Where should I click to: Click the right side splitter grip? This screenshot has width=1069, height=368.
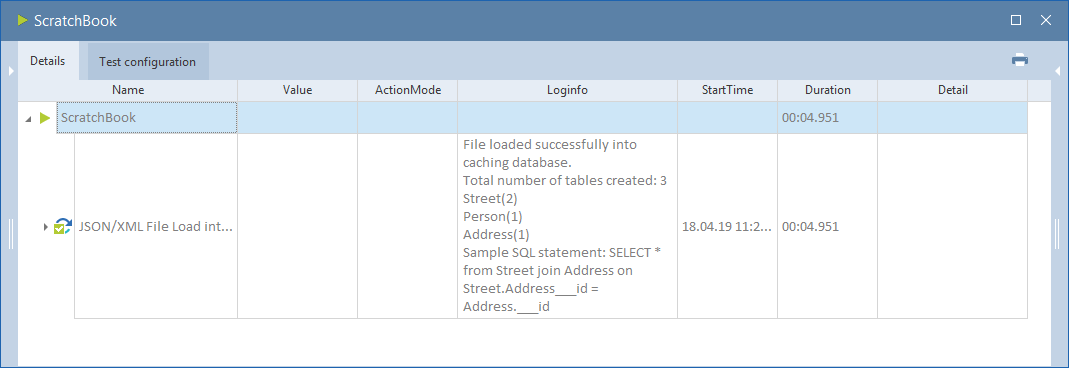[1057, 234]
